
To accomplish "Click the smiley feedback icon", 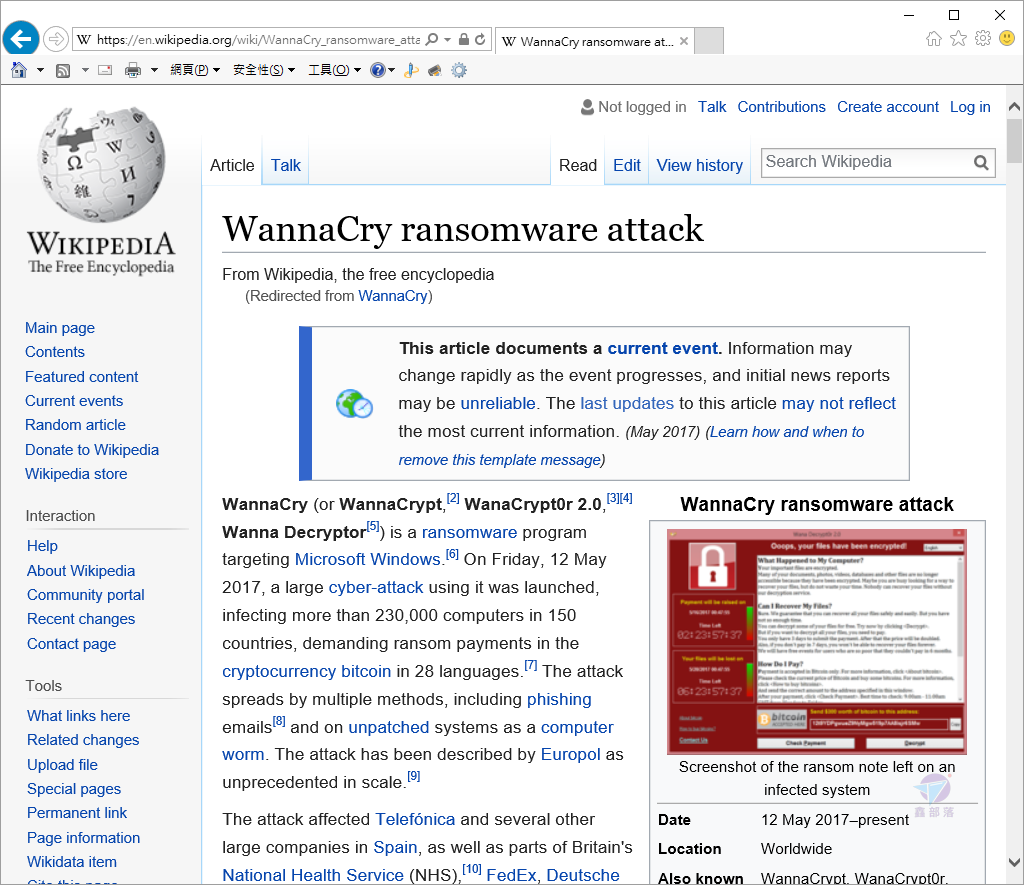I will click(1007, 39).
